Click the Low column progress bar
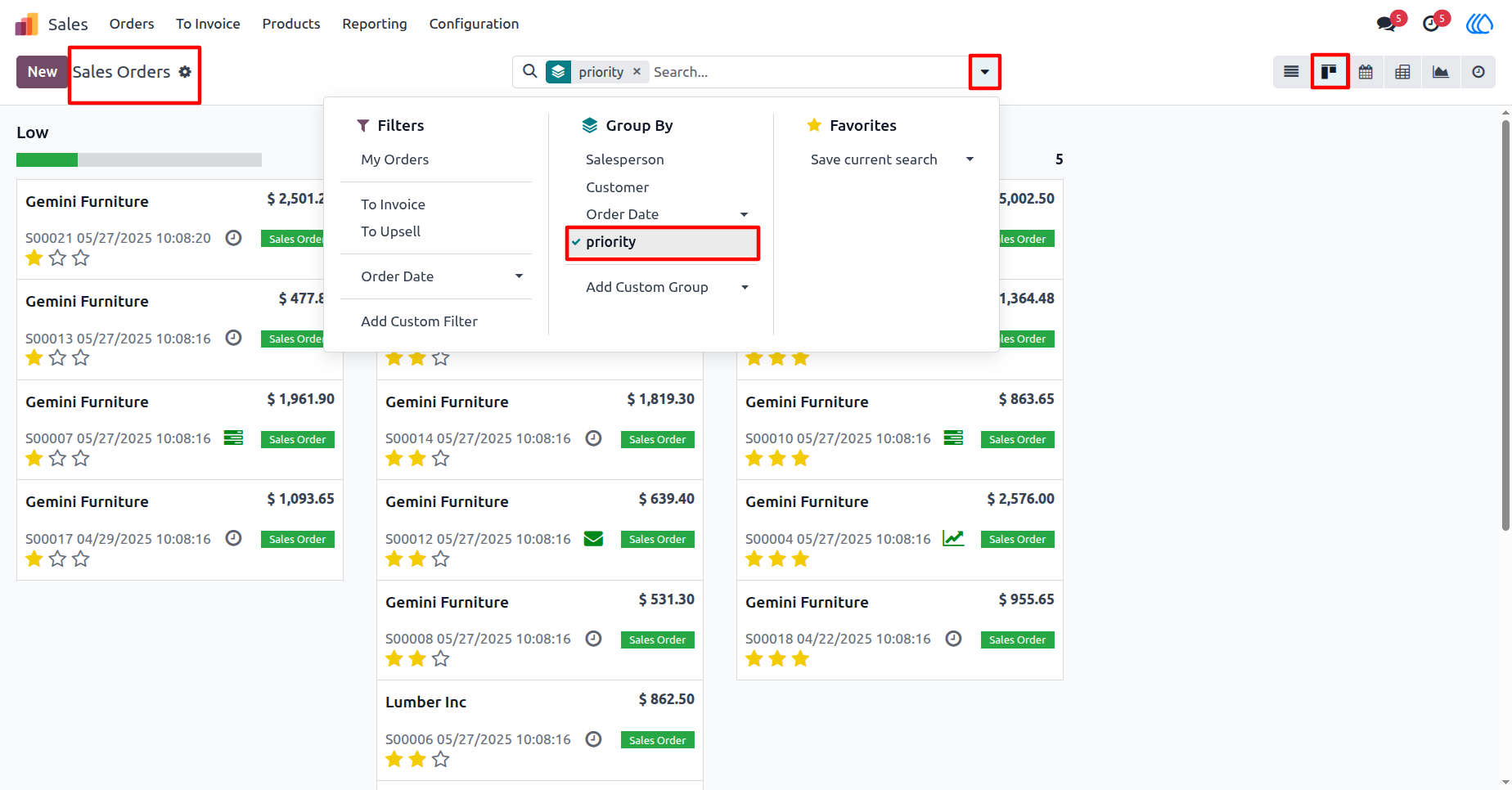The height and width of the screenshot is (790, 1512). click(x=139, y=160)
